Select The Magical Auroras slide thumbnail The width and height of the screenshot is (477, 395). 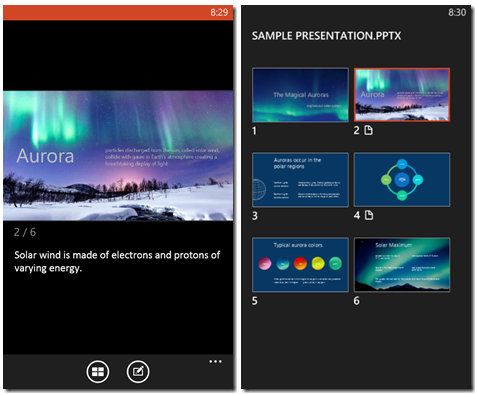pos(300,95)
